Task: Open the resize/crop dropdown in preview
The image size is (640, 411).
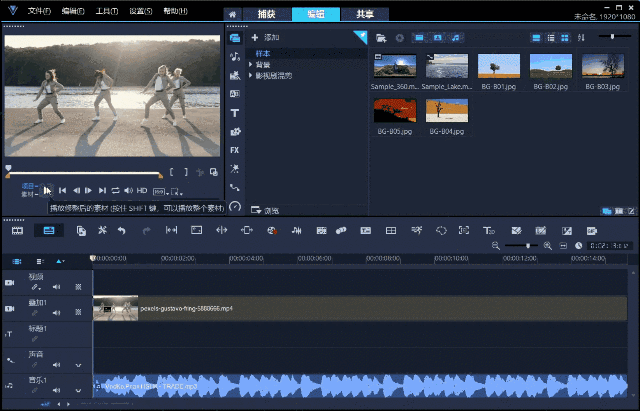Action: pyautogui.click(x=177, y=191)
